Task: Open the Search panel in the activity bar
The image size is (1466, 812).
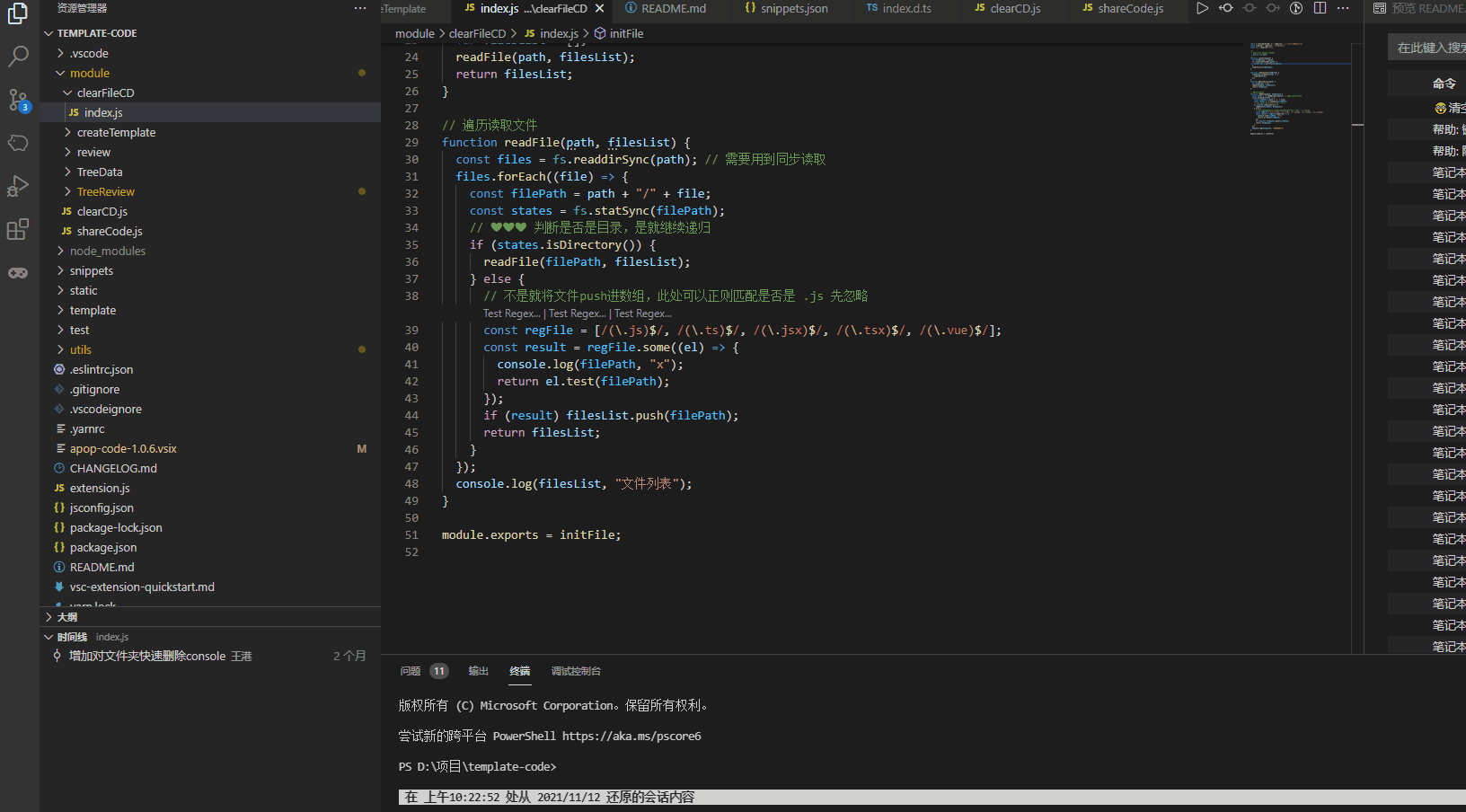Action: click(x=19, y=56)
